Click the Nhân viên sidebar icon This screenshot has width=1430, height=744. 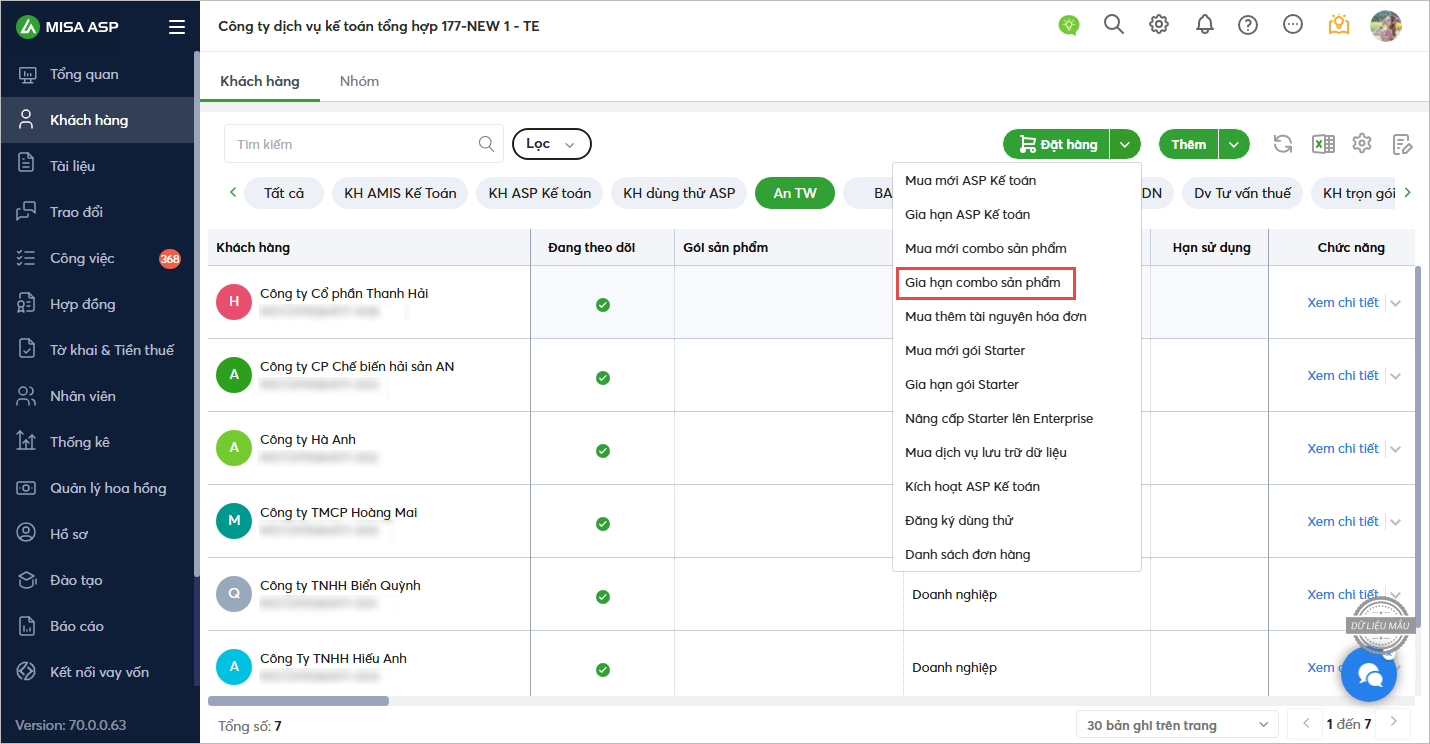click(x=27, y=396)
